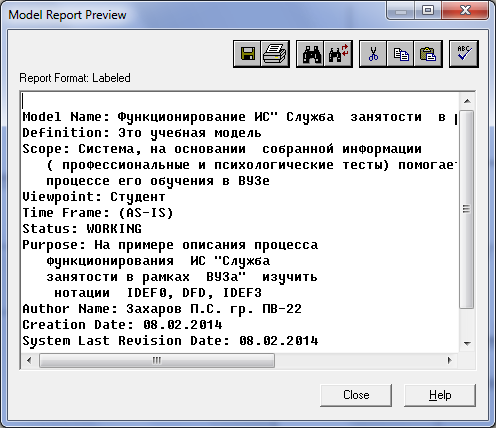
Task: Click the horizontal scrollbar thumb
Action: [157, 360]
